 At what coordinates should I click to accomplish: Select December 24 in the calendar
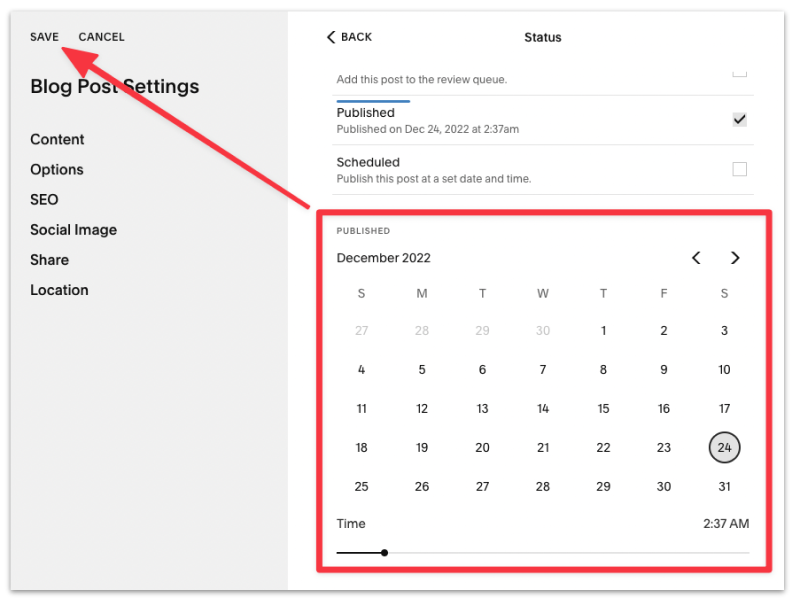coord(724,447)
